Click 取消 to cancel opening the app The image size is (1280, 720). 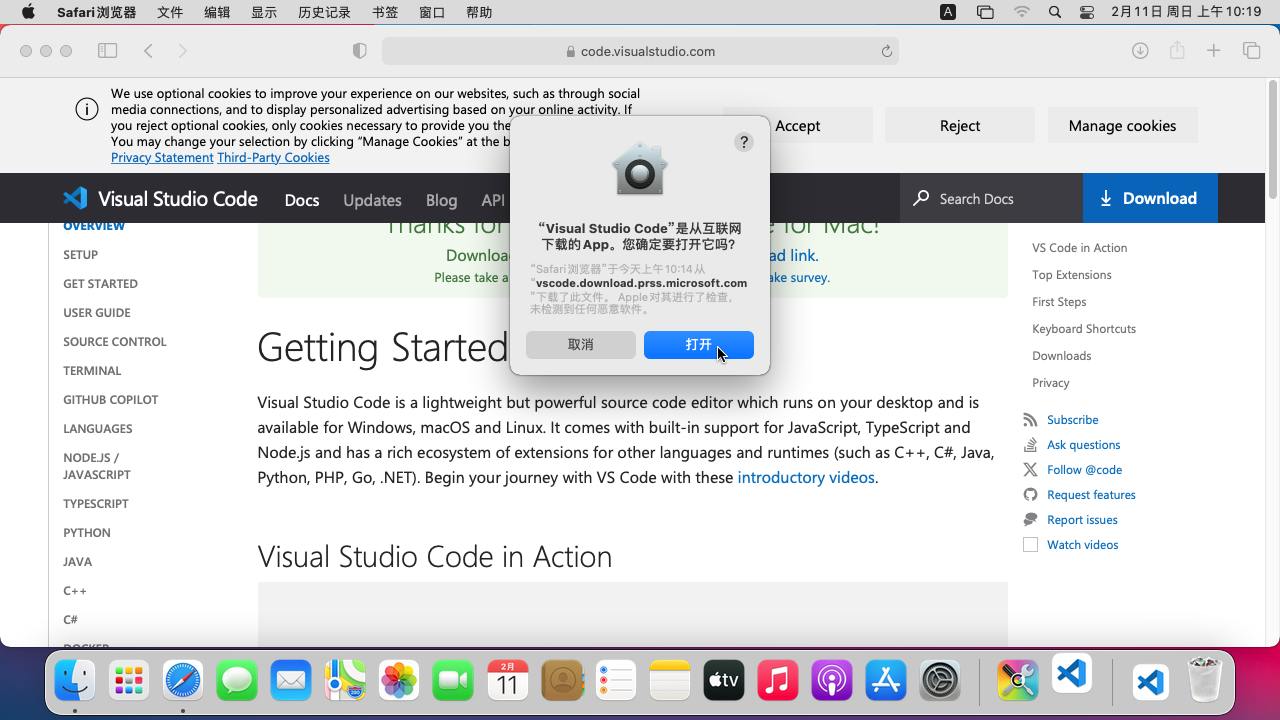click(581, 345)
